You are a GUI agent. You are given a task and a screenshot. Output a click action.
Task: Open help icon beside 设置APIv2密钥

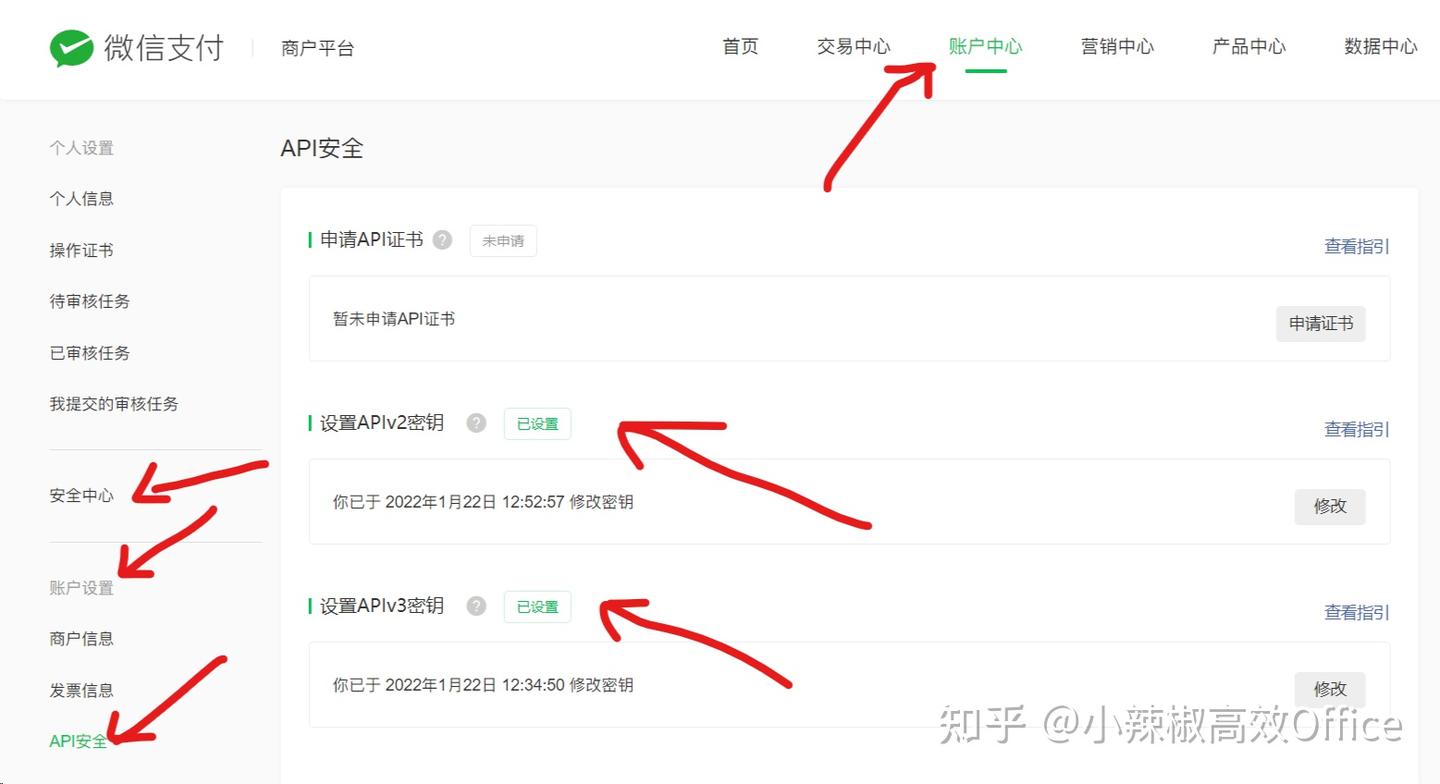[476, 423]
